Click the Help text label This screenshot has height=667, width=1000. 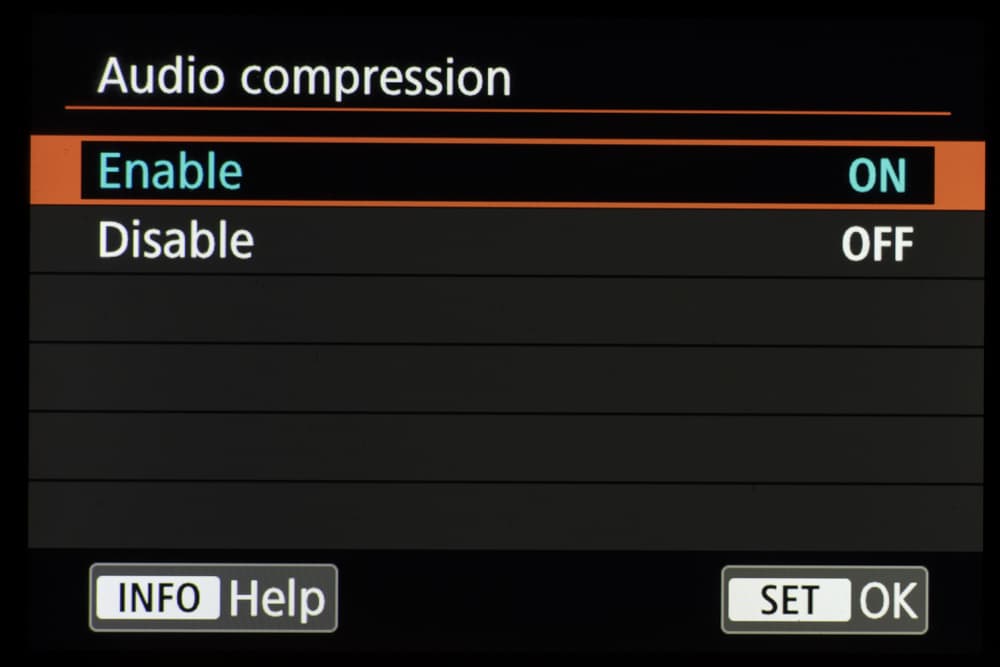click(x=277, y=599)
